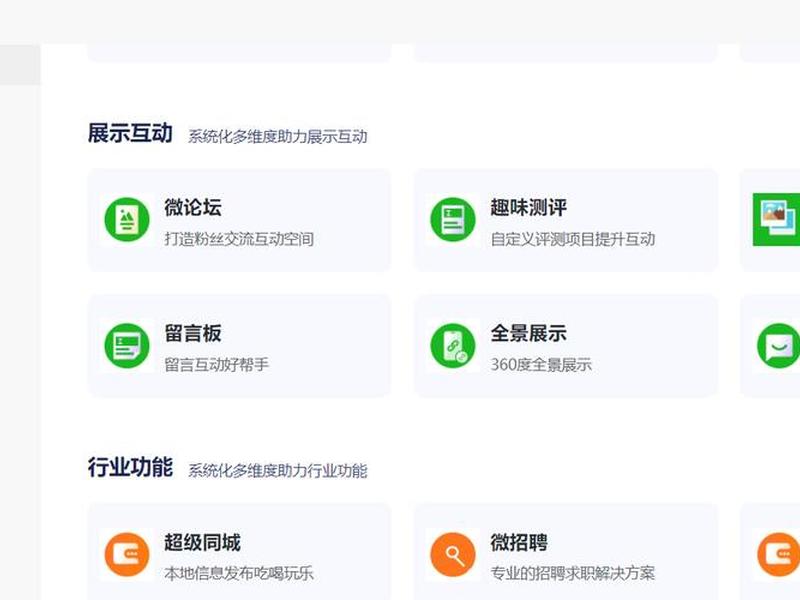Image resolution: width=800 pixels, height=600 pixels.
Task: Click the description 打造粉丝交流互动空间
Action: 239,239
